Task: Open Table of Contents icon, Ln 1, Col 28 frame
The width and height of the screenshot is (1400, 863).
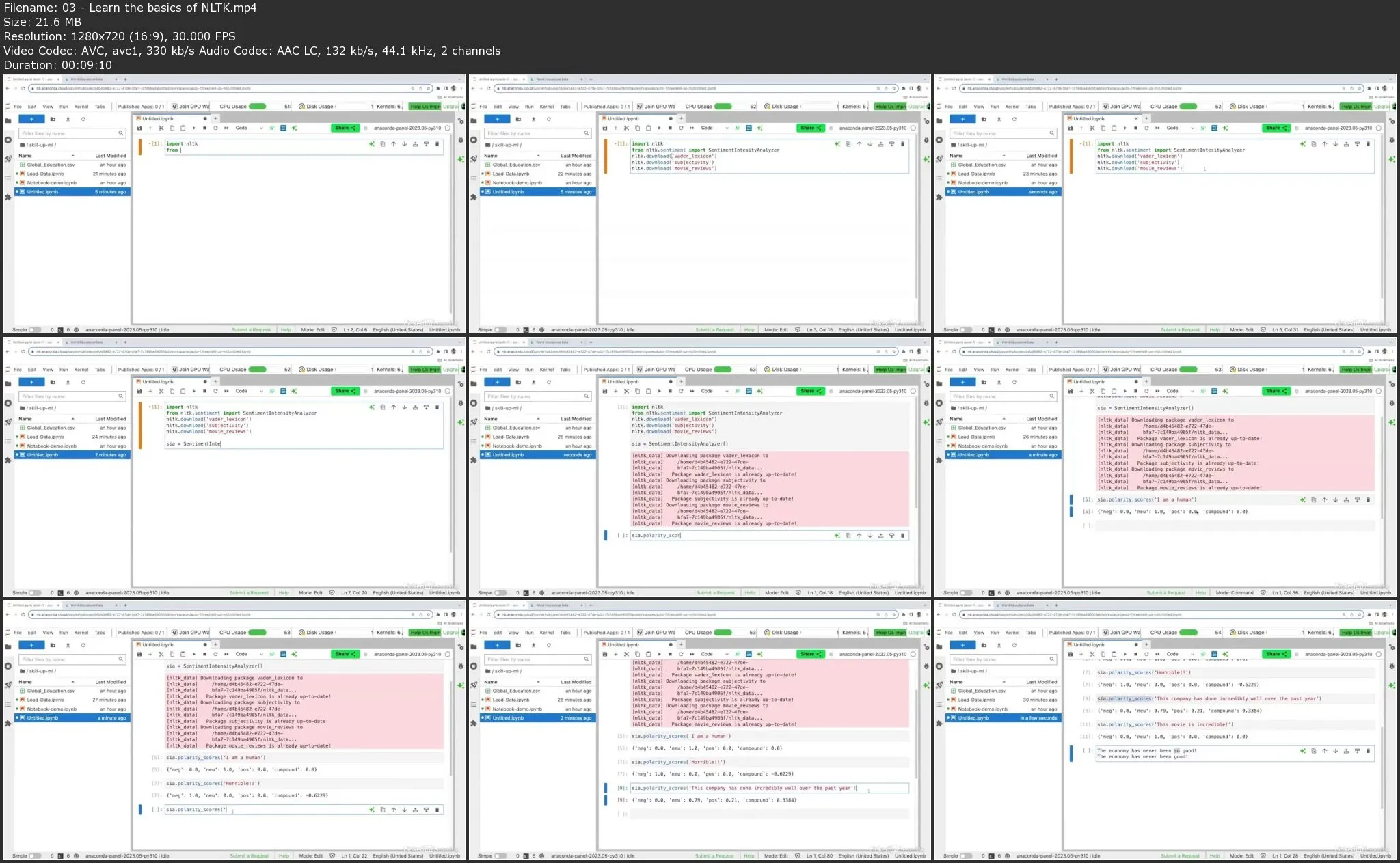Action: coord(939,704)
